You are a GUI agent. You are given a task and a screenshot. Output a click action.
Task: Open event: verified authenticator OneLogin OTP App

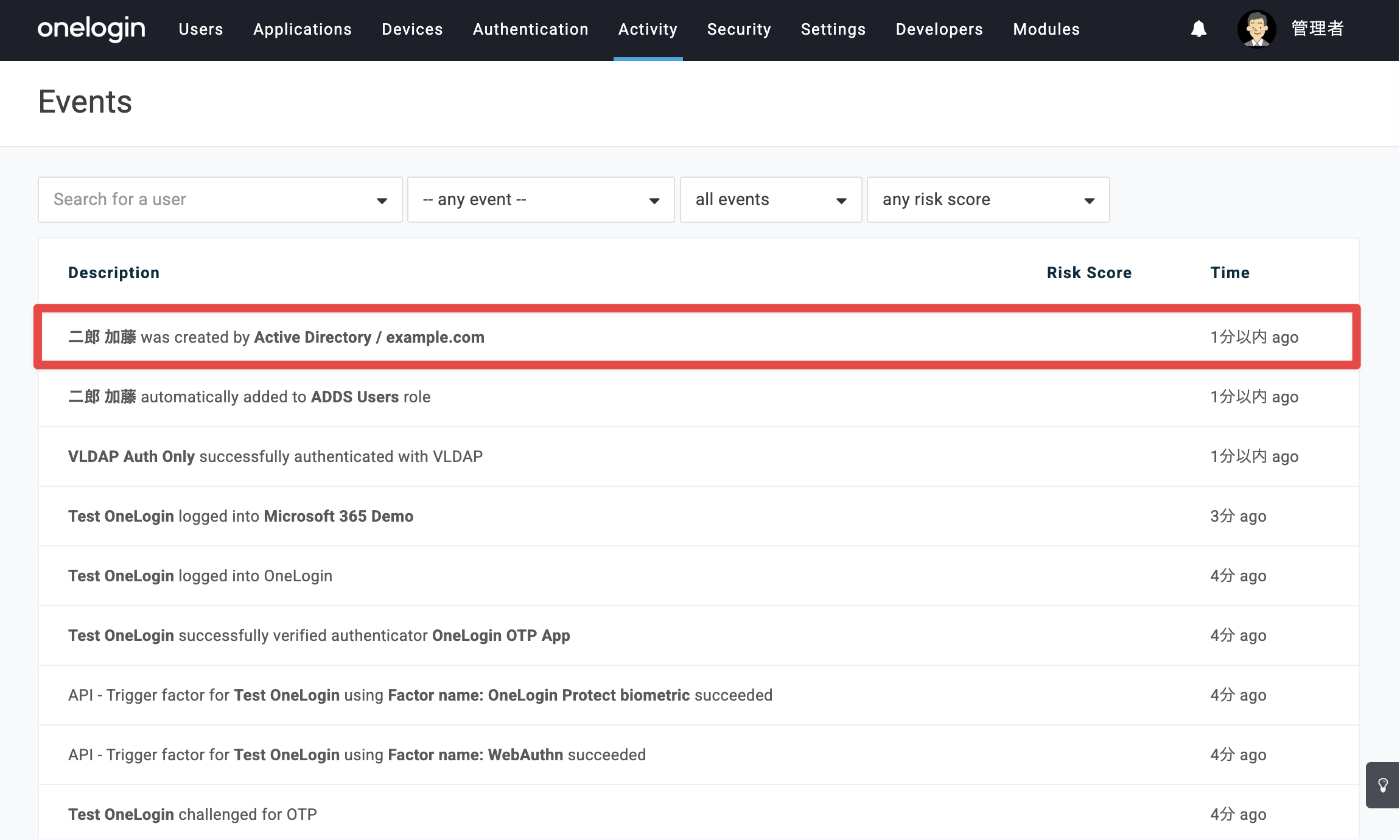698,635
